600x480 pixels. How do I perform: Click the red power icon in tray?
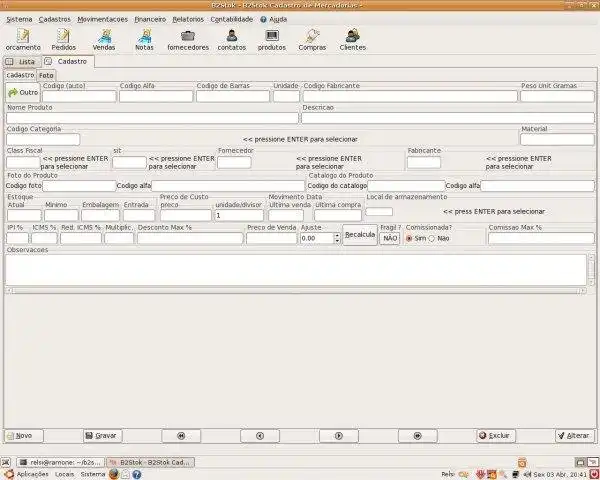[593, 474]
